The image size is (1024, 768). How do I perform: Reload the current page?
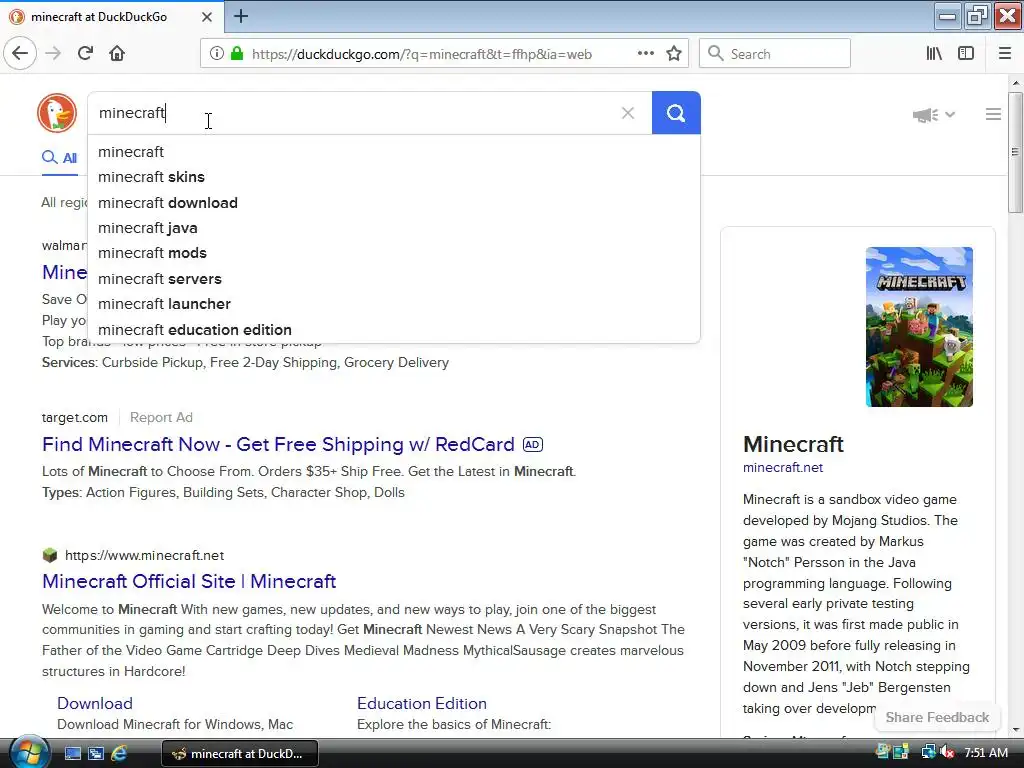(x=85, y=53)
